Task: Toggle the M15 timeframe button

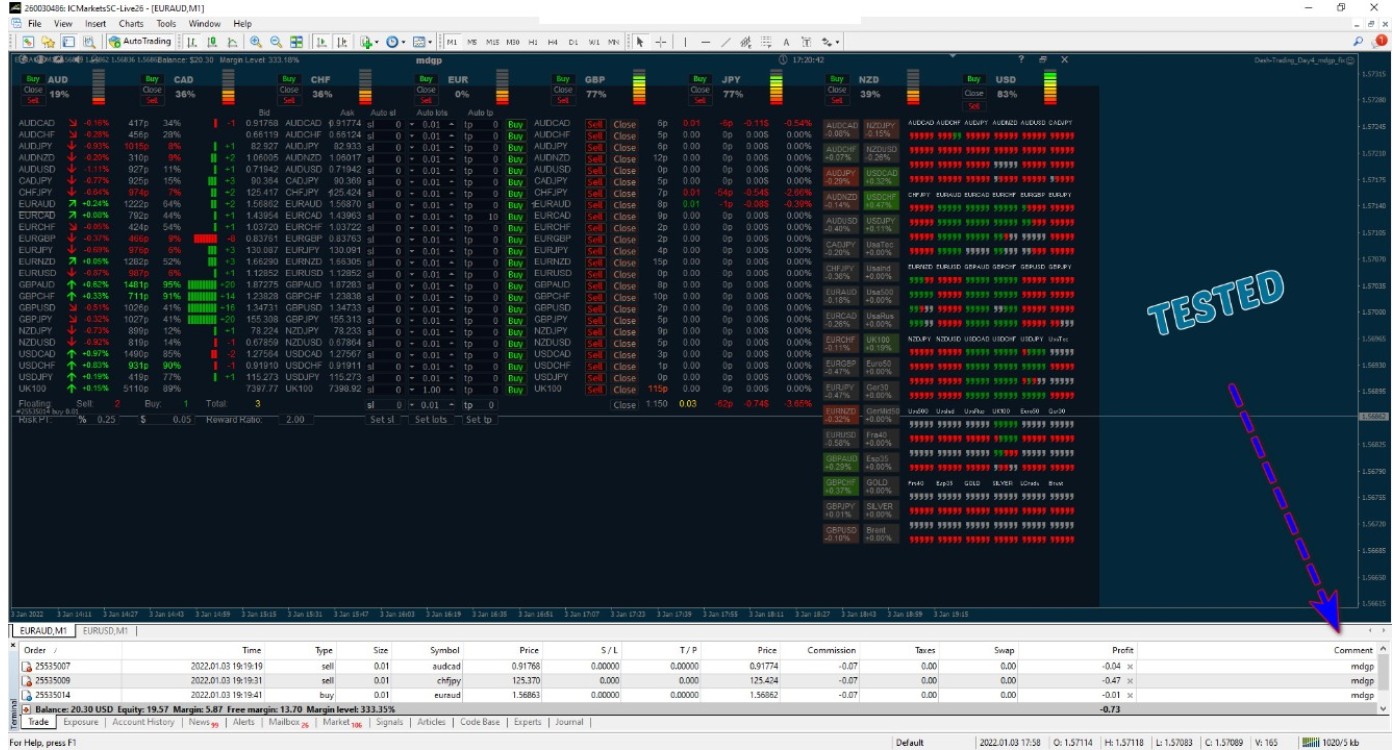Action: click(x=492, y=42)
